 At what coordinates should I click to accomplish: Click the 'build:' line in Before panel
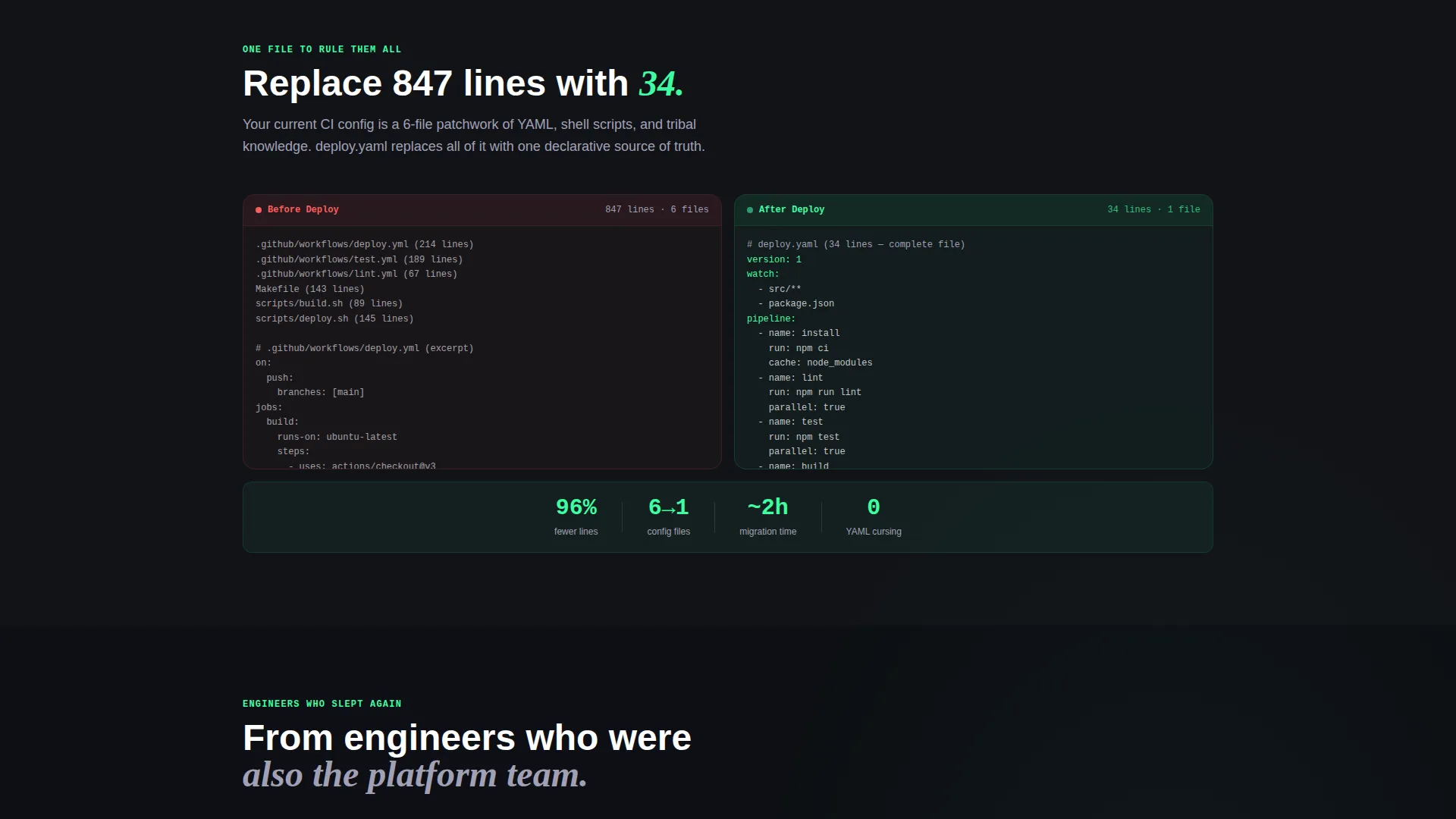(283, 422)
